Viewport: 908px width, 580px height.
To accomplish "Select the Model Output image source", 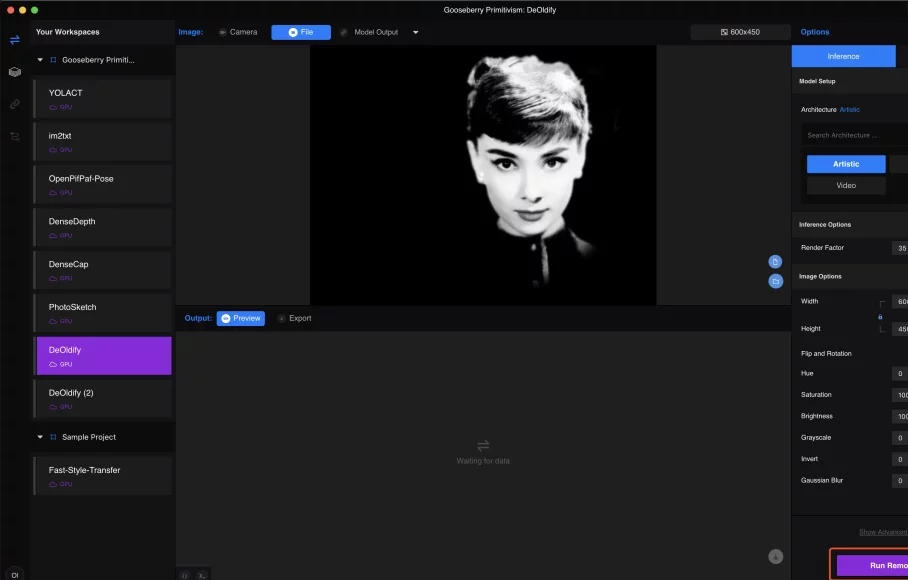I will coord(369,32).
